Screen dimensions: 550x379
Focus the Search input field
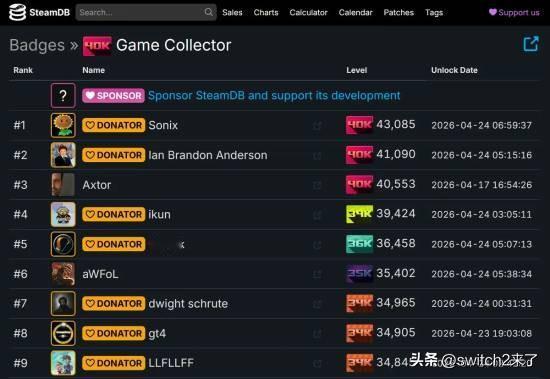pyautogui.click(x=146, y=12)
